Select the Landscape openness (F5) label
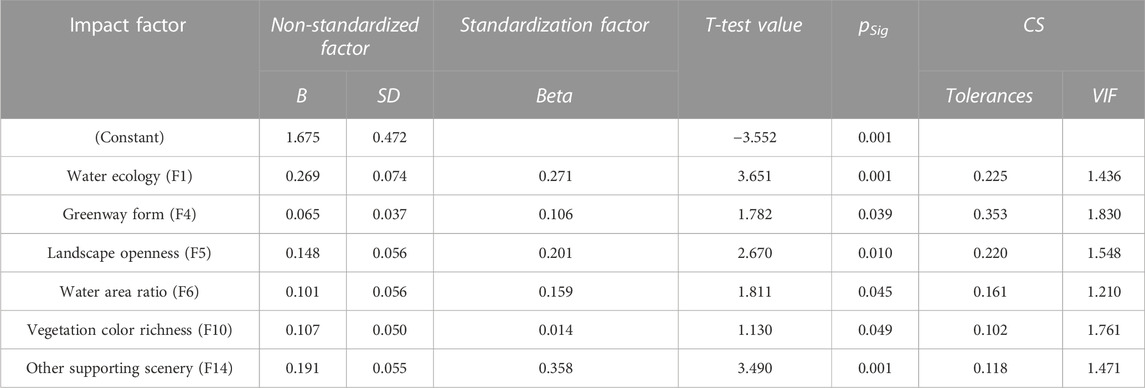Image resolution: width=1145 pixels, height=388 pixels. pos(130,252)
